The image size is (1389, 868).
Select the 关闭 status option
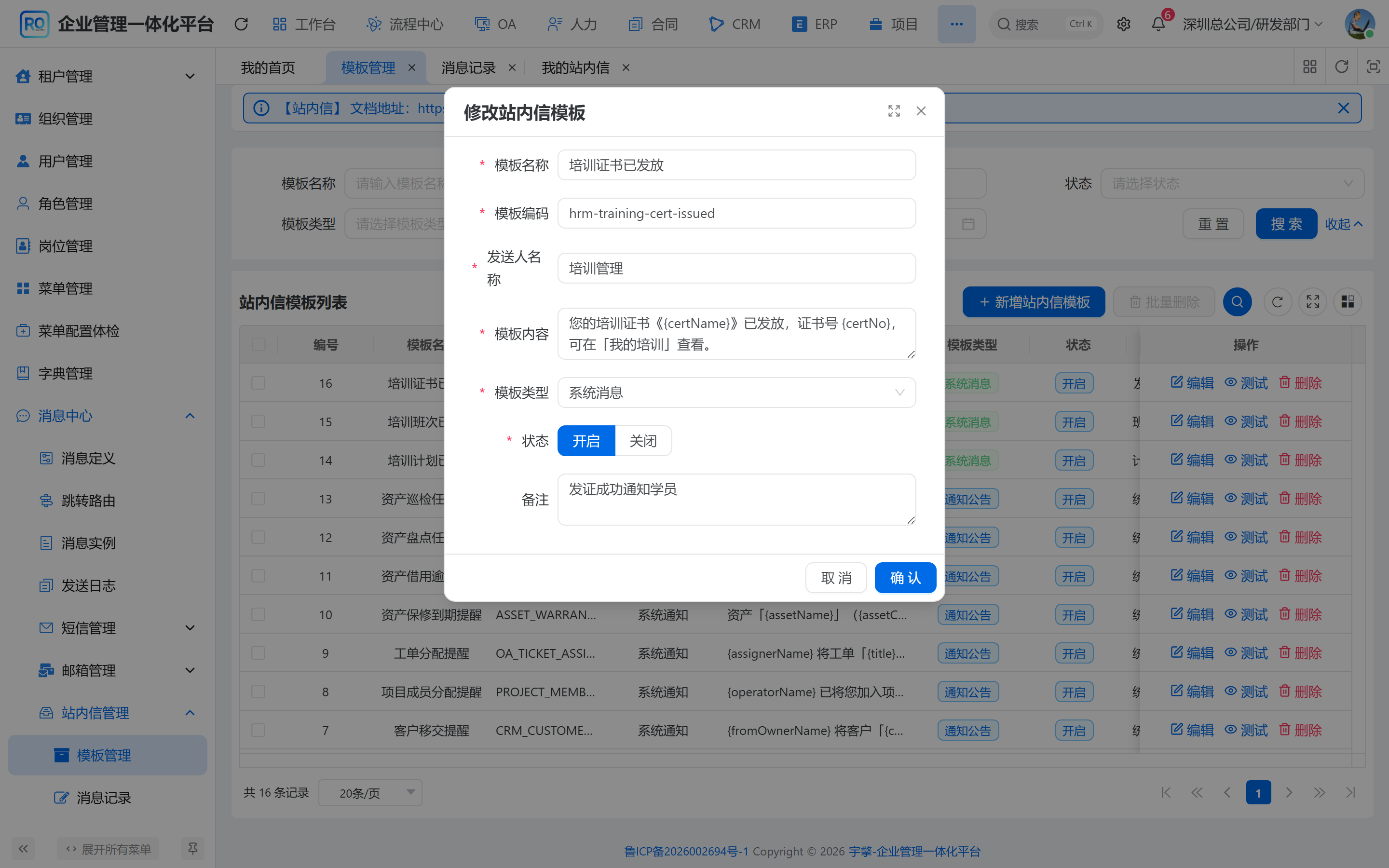643,441
